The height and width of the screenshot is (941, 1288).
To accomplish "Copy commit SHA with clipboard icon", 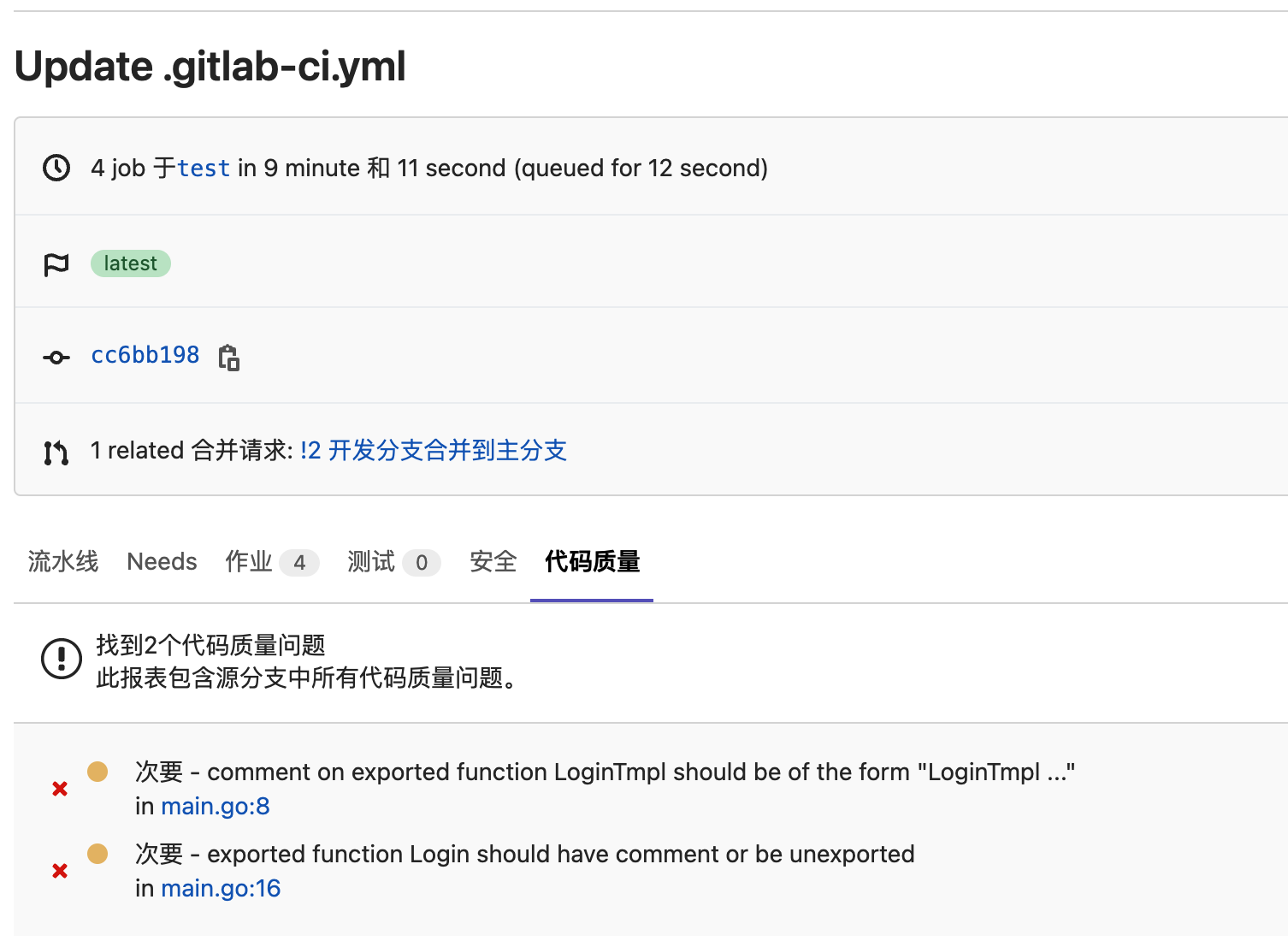I will 229,357.
